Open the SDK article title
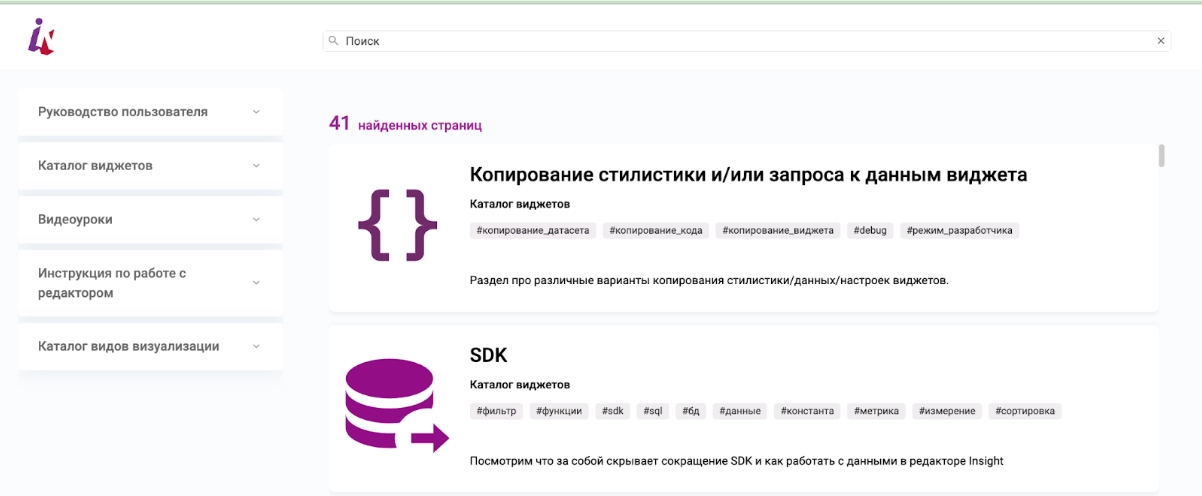This screenshot has height=496, width=1202. point(489,355)
